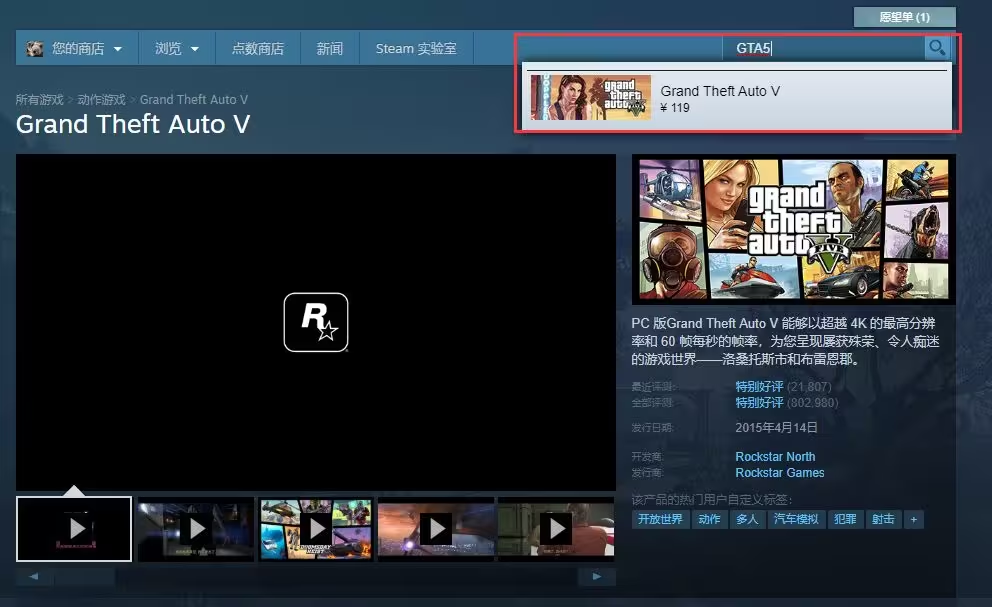Screen dimensions: 992x607
Task: Add a custom tag with plus button
Action: coord(914,520)
